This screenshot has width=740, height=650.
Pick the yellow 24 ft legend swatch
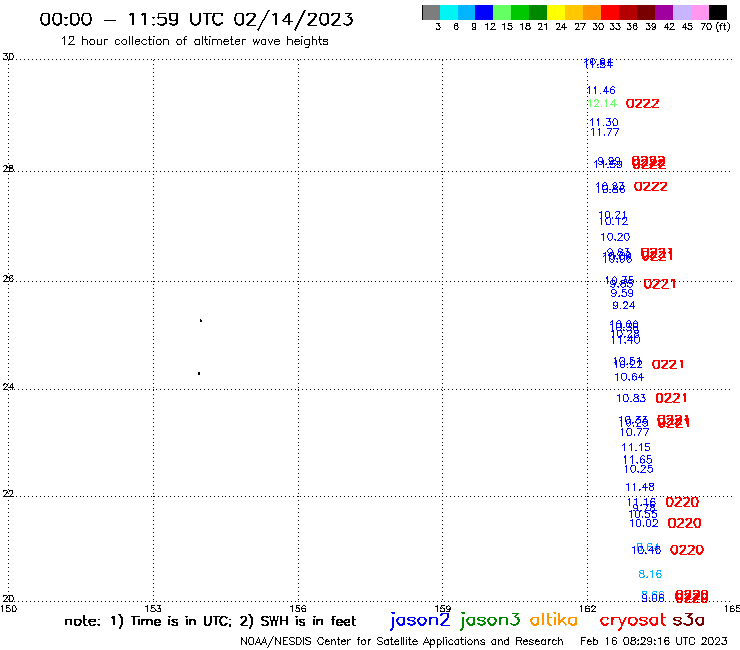(556, 12)
